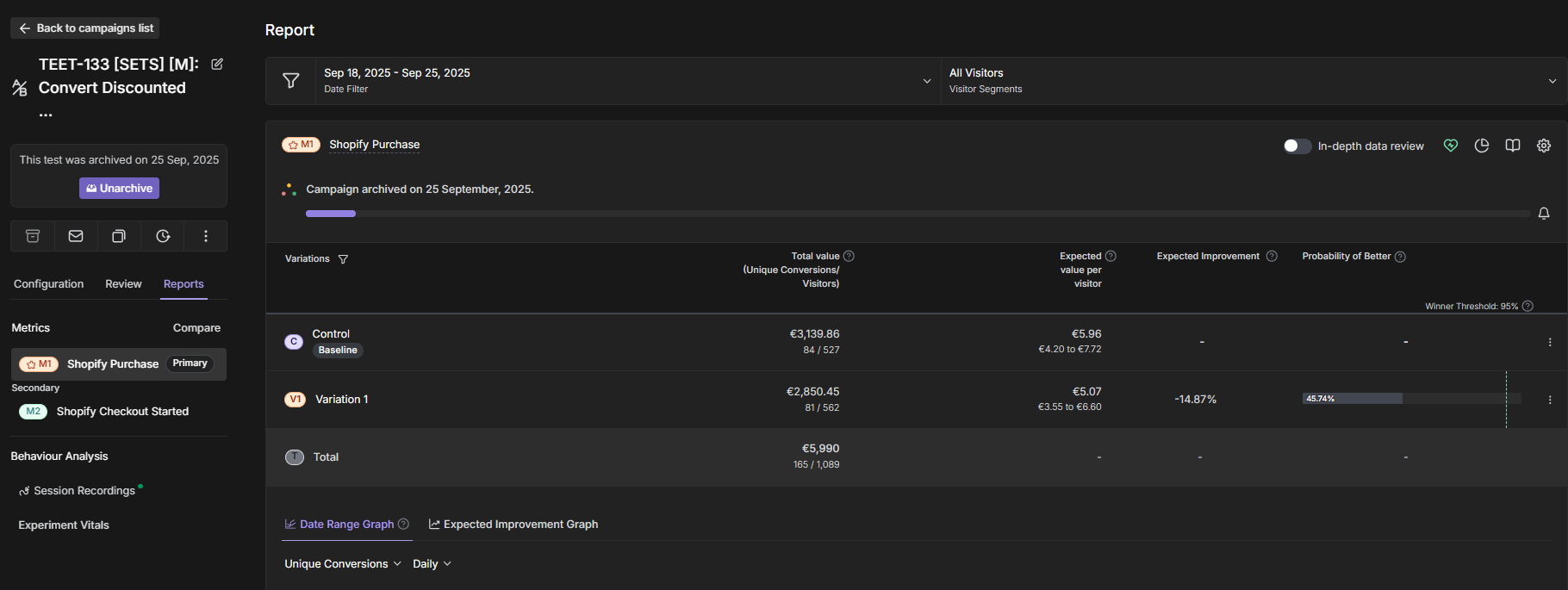Click the Control expected value €5.96
Image resolution: width=1568 pixels, height=590 pixels.
click(x=1086, y=334)
